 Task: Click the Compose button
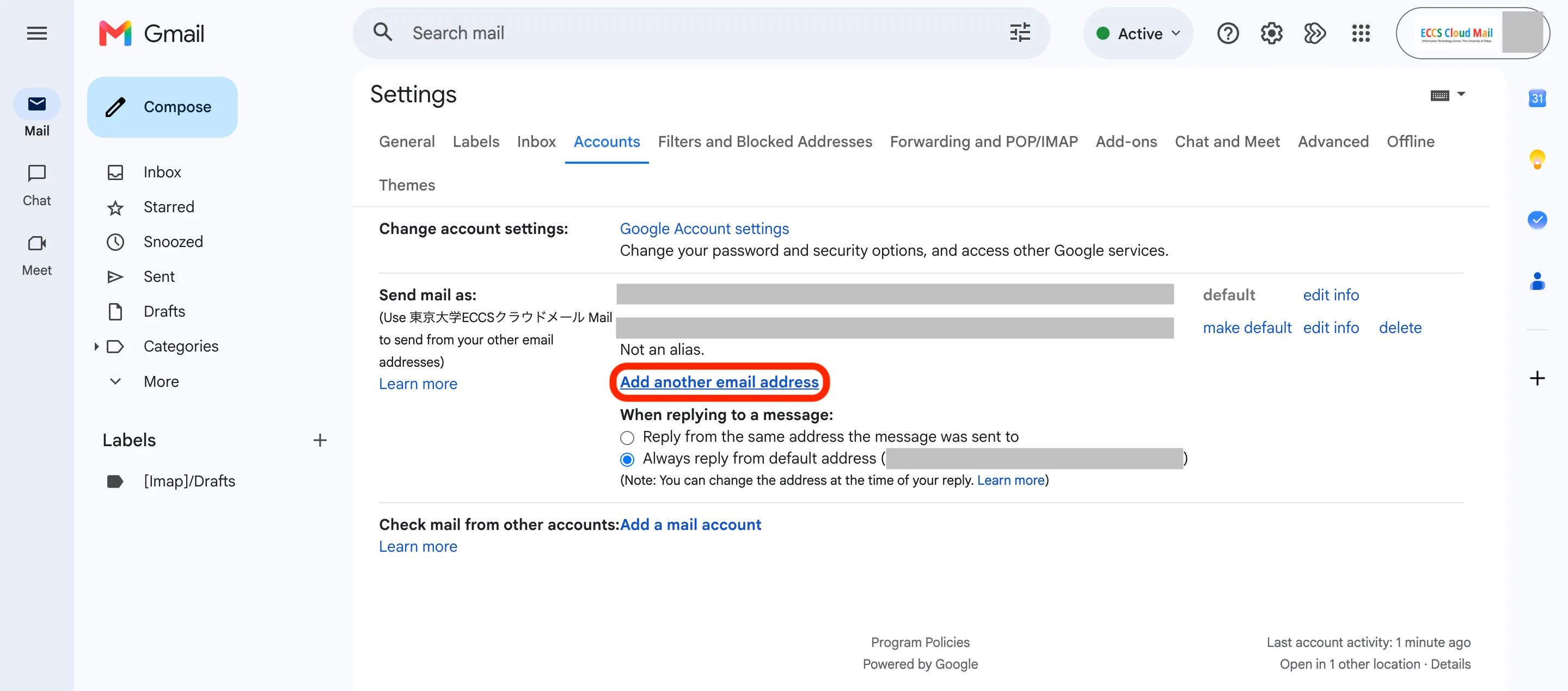point(162,107)
